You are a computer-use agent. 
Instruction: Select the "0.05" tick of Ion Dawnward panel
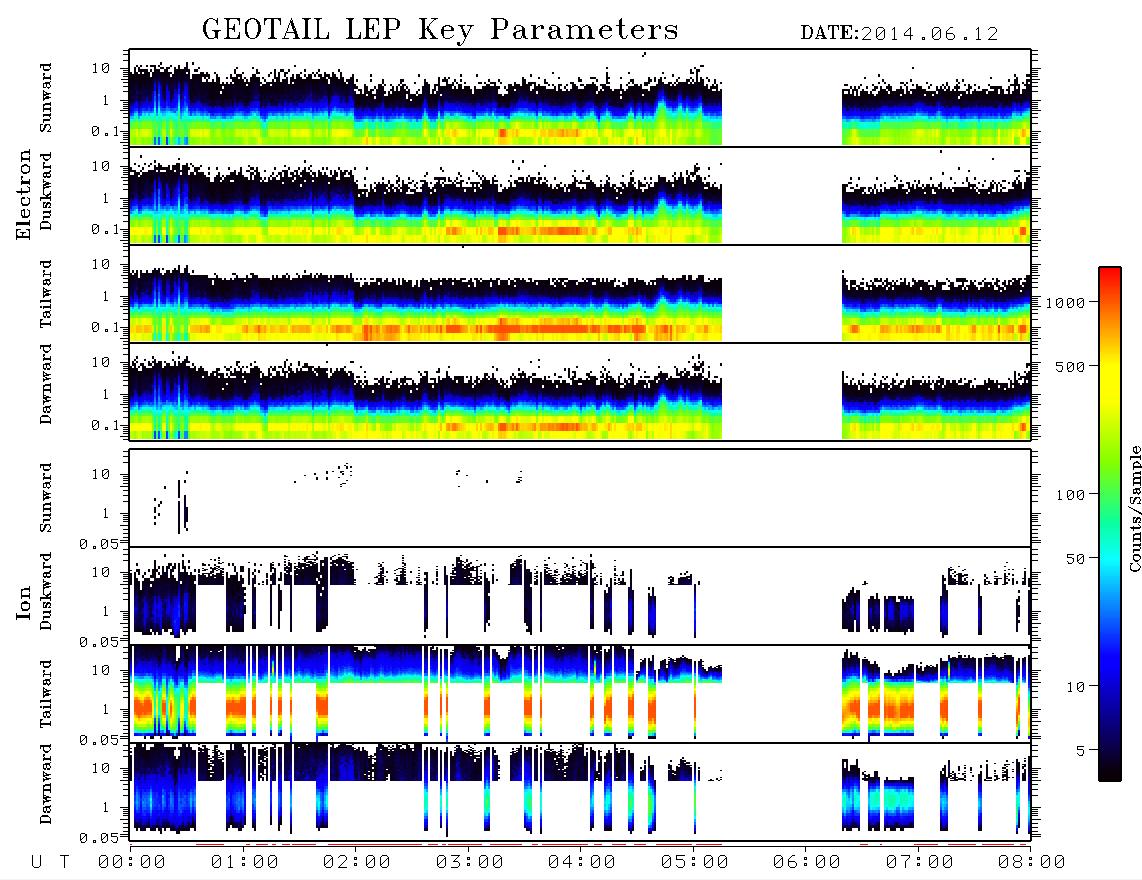[x=98, y=838]
